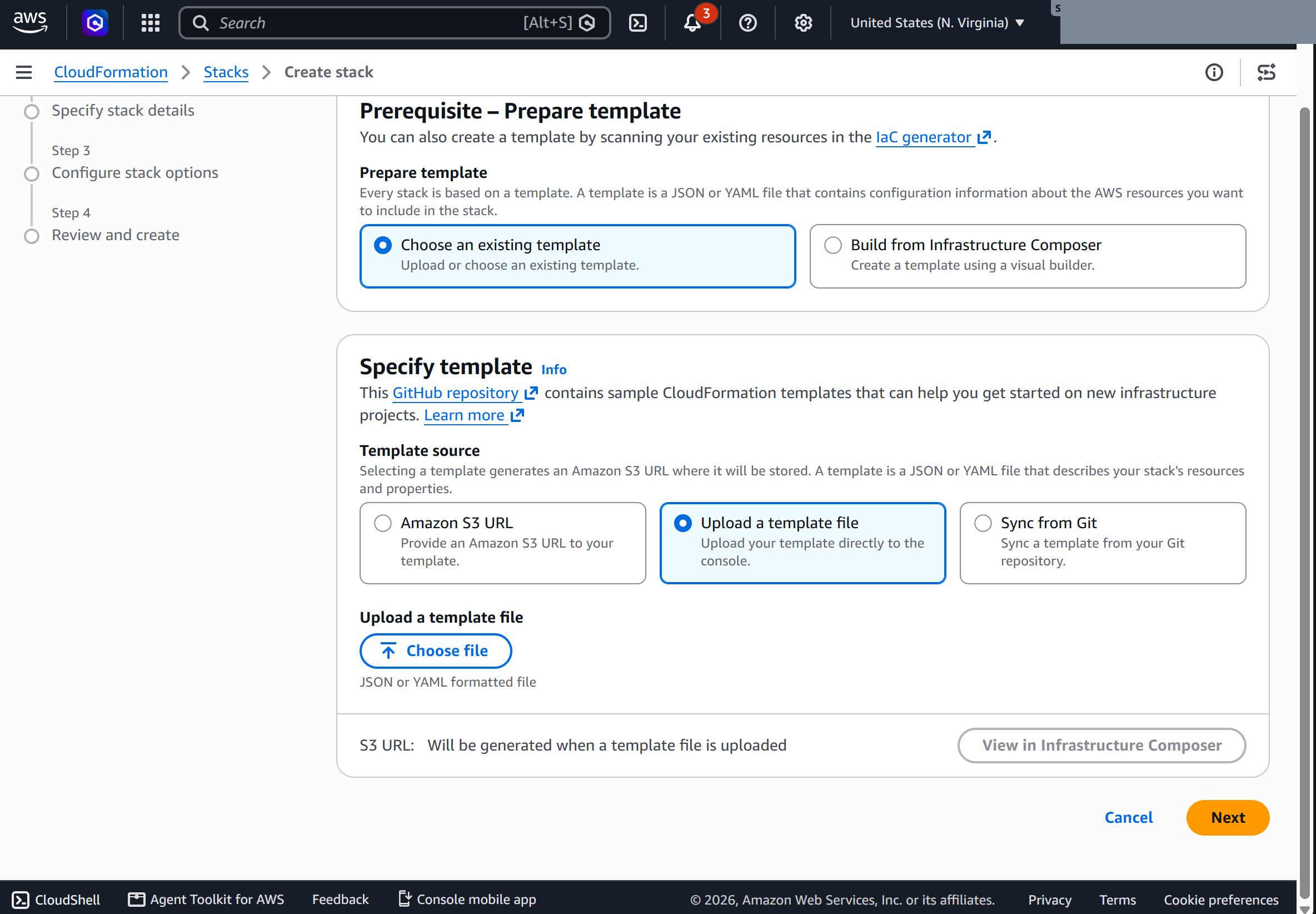Select Upload a template file radio
Image resolution: width=1316 pixels, height=914 pixels.
coord(683,523)
